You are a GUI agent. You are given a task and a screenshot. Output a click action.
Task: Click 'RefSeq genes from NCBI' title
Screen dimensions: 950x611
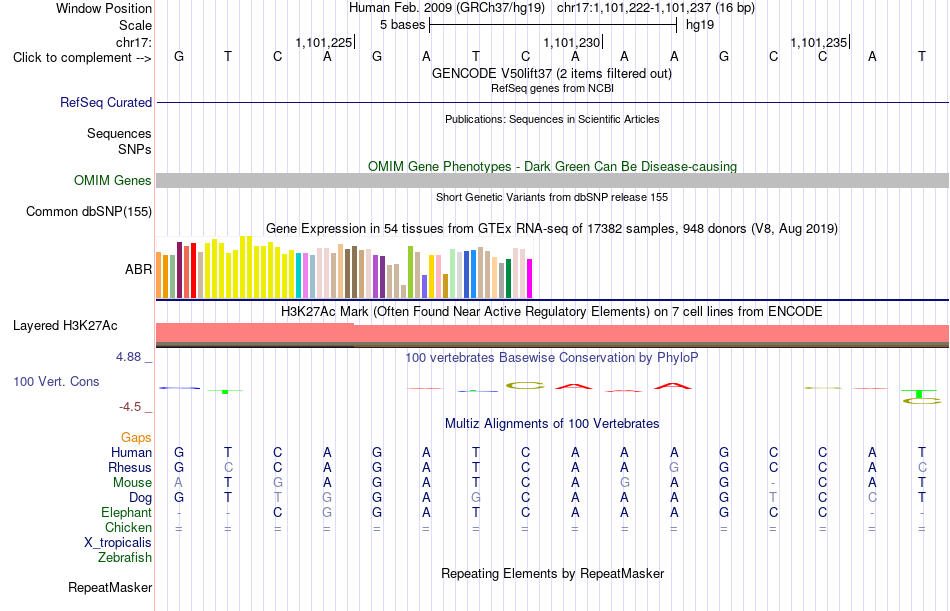(552, 88)
